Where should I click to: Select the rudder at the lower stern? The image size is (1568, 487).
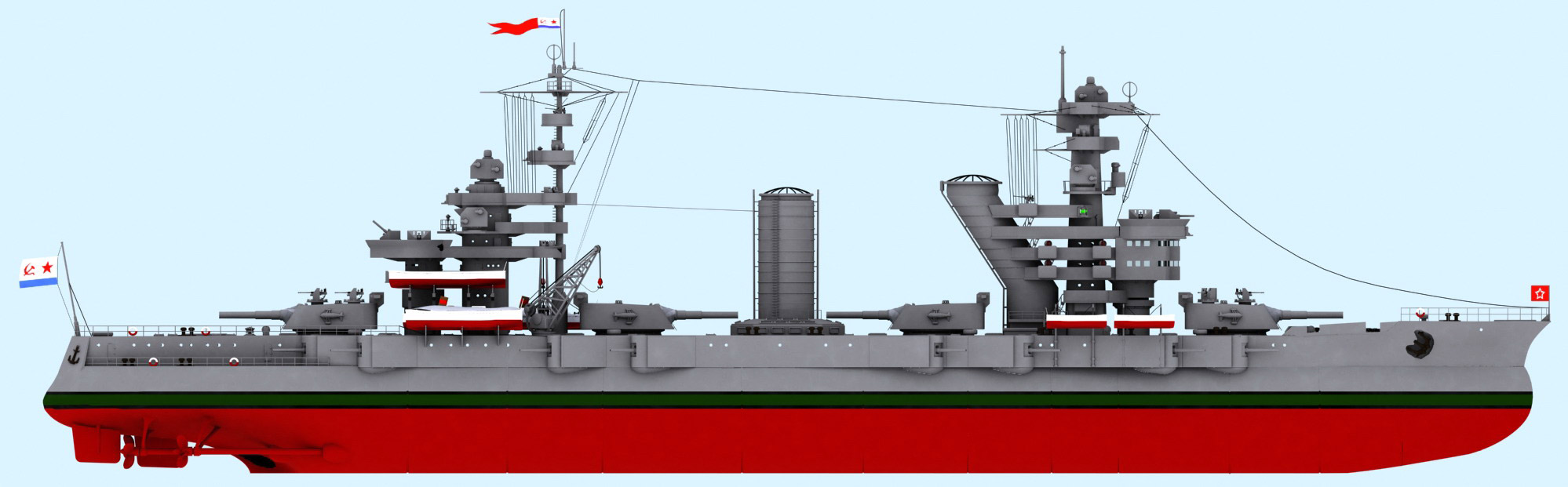[x=90, y=445]
